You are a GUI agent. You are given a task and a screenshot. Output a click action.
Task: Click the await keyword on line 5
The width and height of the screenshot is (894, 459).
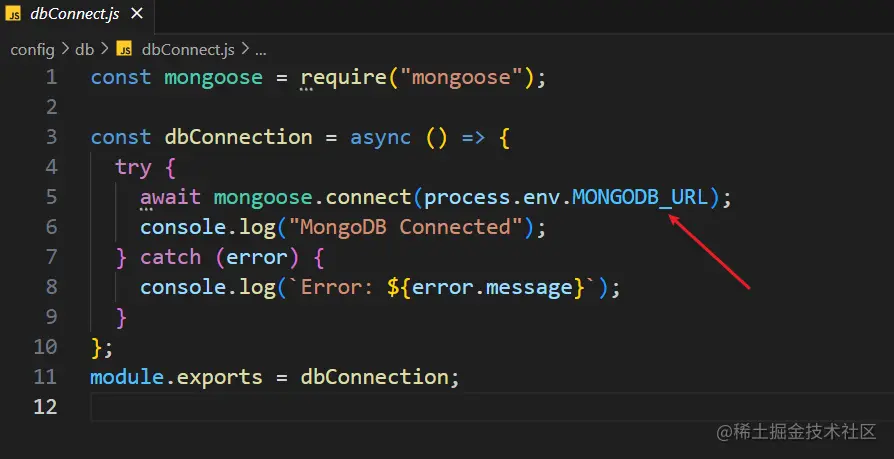pyautogui.click(x=170, y=197)
